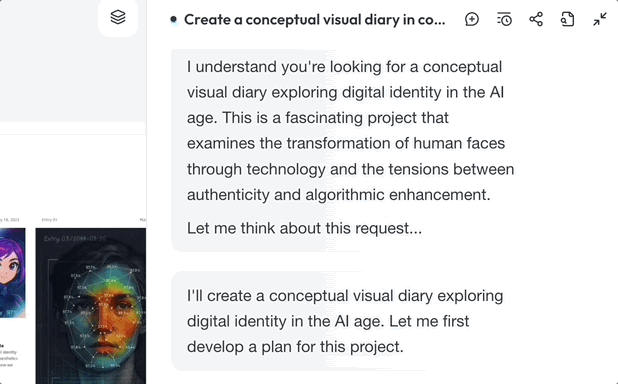Screen dimensions: 618x384
Task: Click the caption text below the anime image
Action: (x=9, y=355)
